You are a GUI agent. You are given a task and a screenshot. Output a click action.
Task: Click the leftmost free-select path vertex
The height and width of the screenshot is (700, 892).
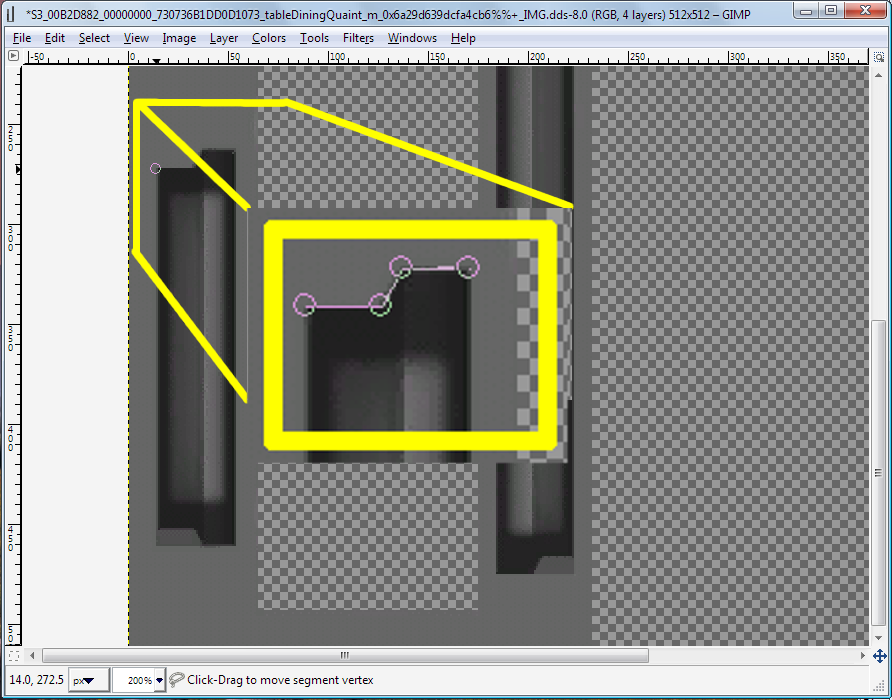click(305, 304)
